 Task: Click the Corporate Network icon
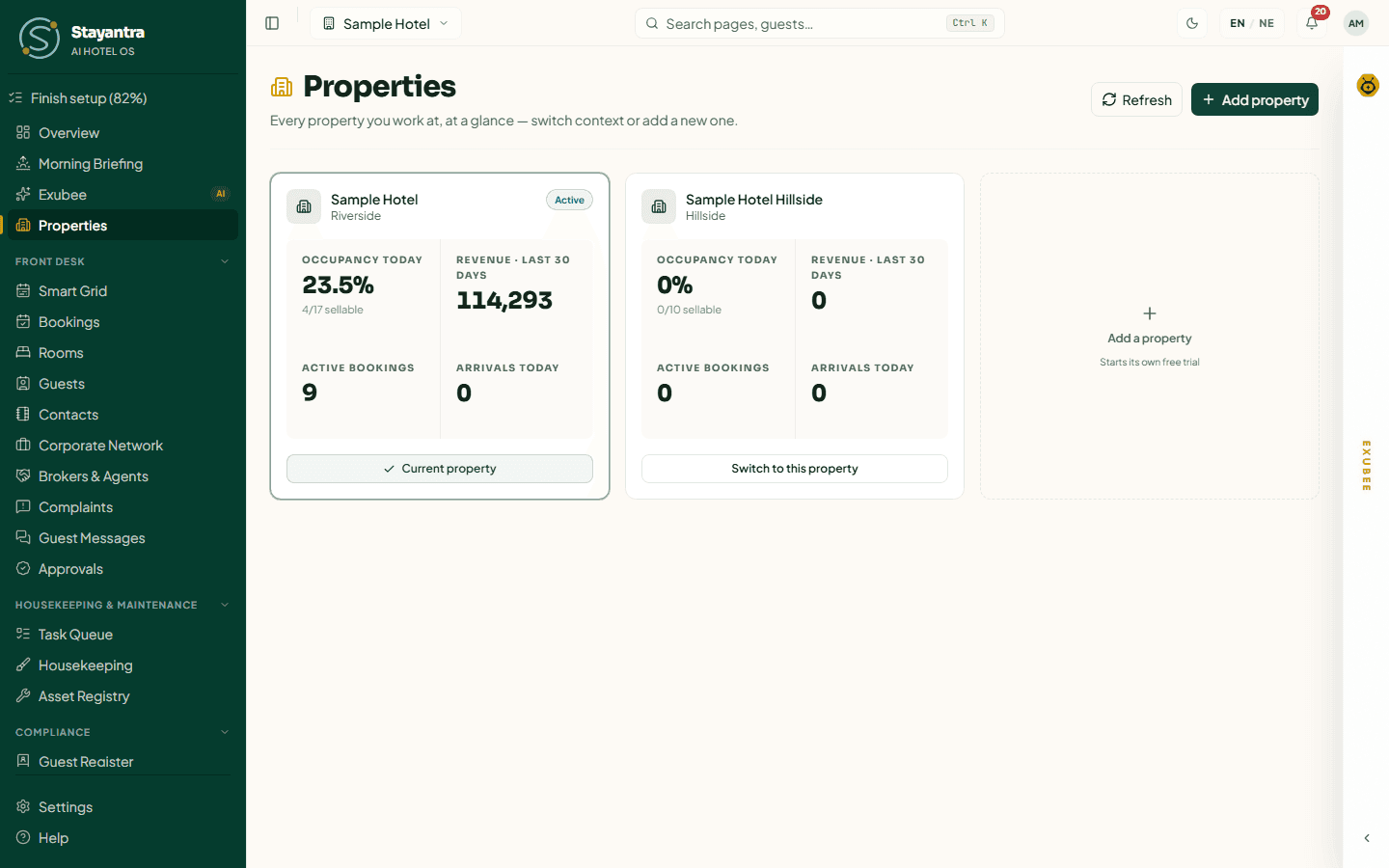pyautogui.click(x=23, y=445)
